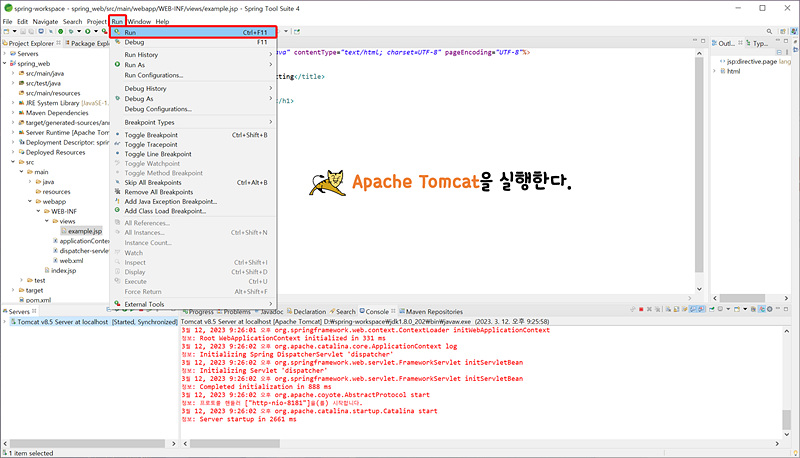
Task: Expand the target folder
Action: 13,290
